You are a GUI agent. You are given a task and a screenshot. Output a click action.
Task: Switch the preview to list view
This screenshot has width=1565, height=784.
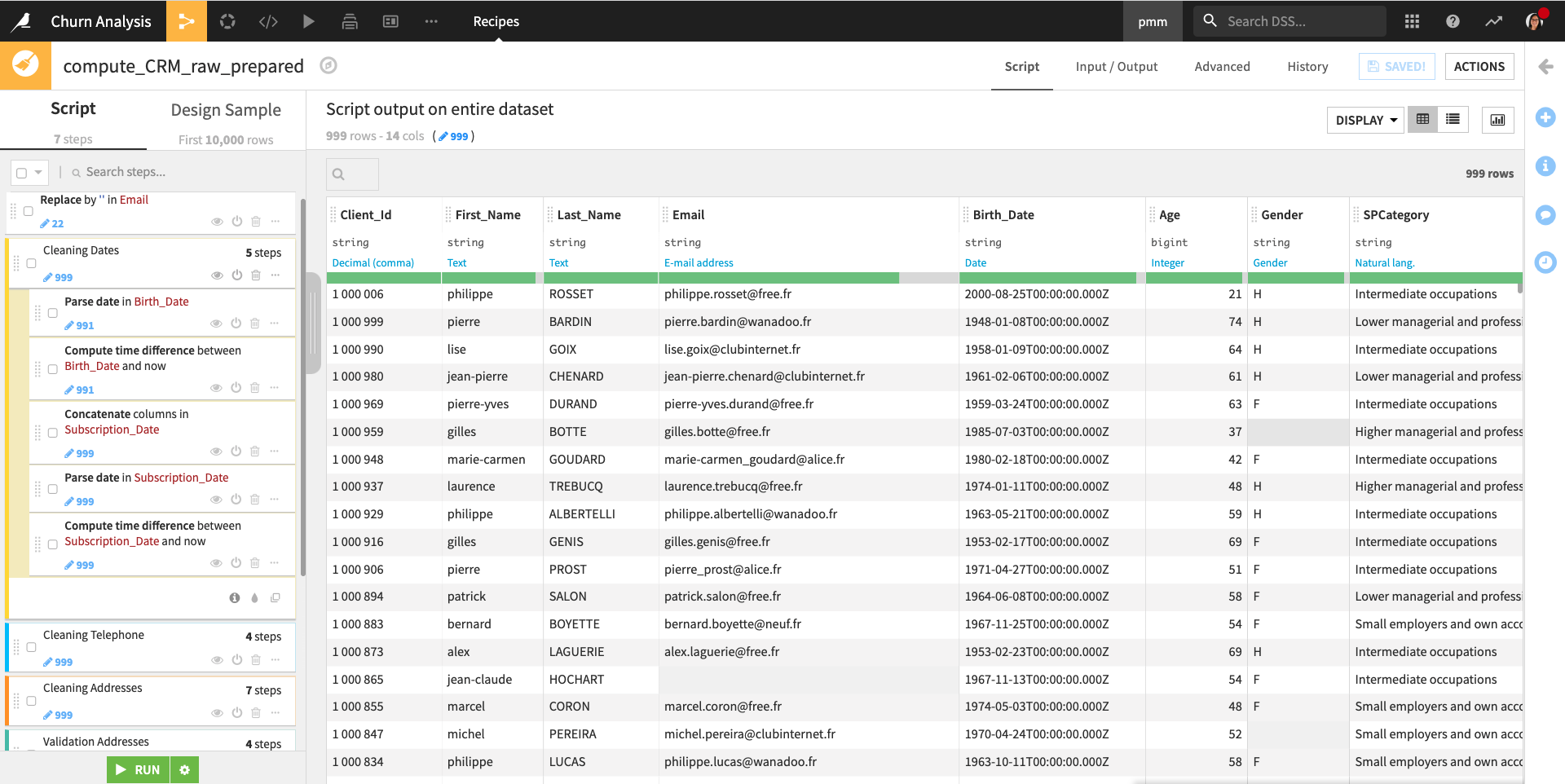tap(1453, 119)
